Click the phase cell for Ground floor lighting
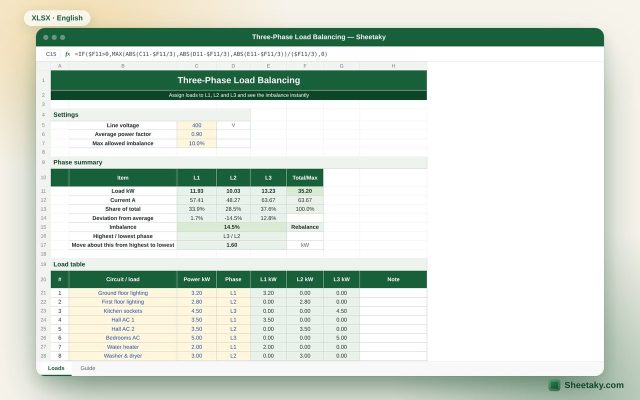This screenshot has height=400, width=640. (233, 293)
